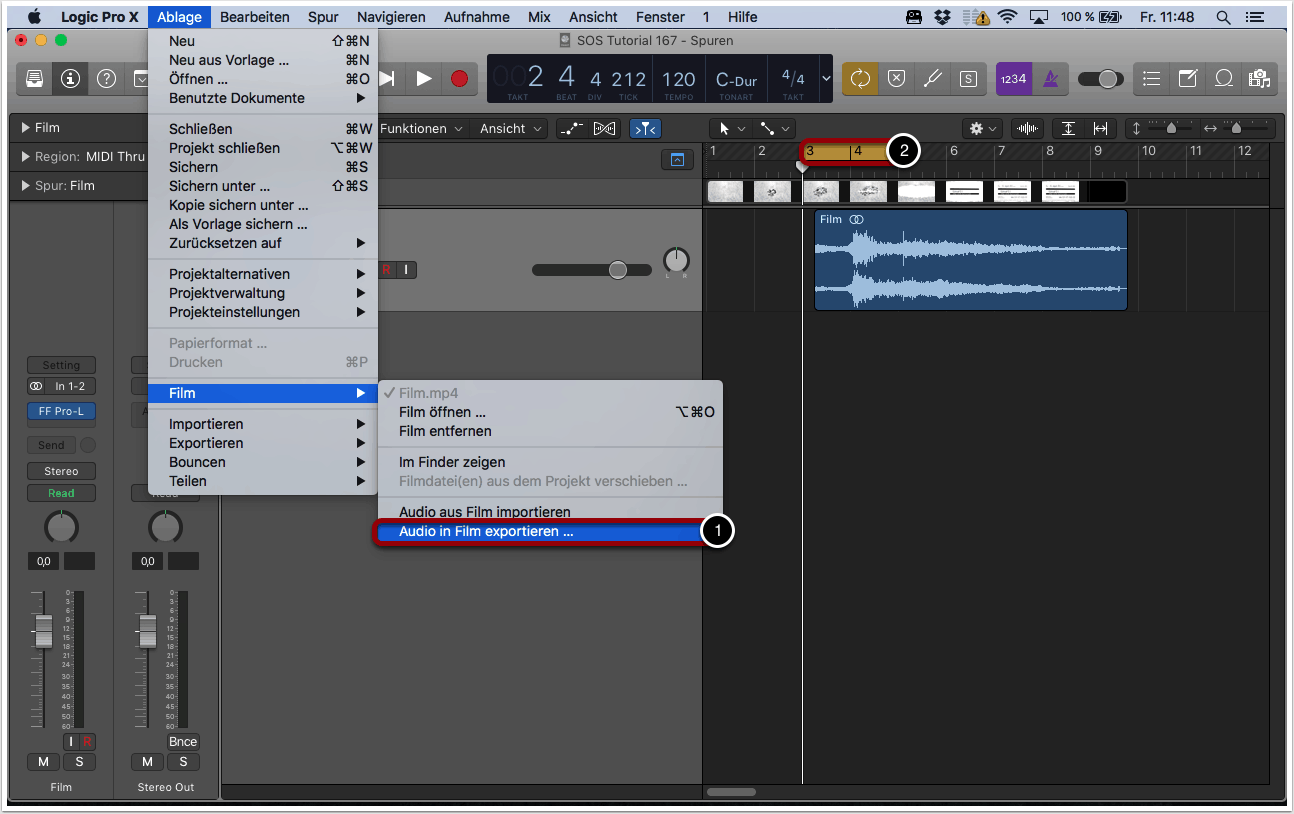Open the List Editors icon
This screenshot has width=1294, height=814.
[1152, 79]
